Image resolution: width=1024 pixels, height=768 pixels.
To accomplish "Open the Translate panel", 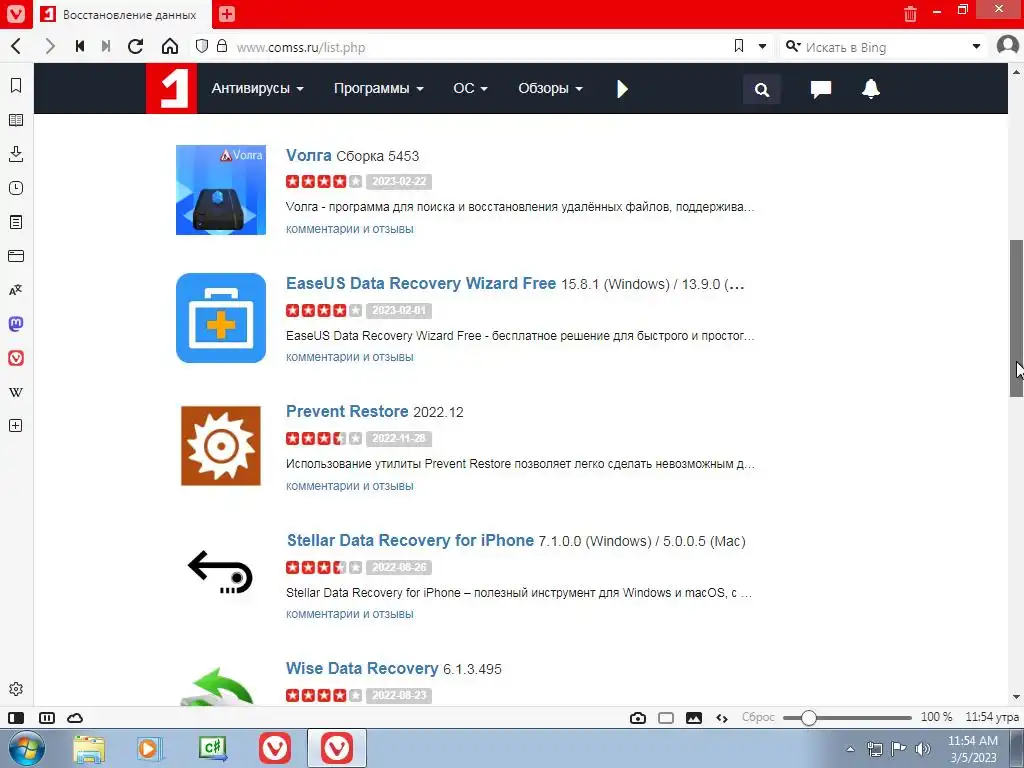I will [16, 290].
